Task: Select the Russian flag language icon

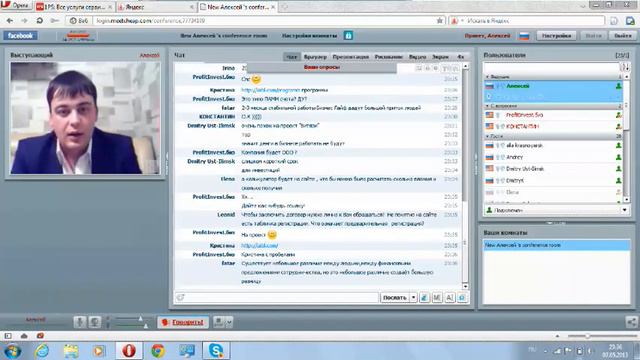Action: [x=524, y=36]
